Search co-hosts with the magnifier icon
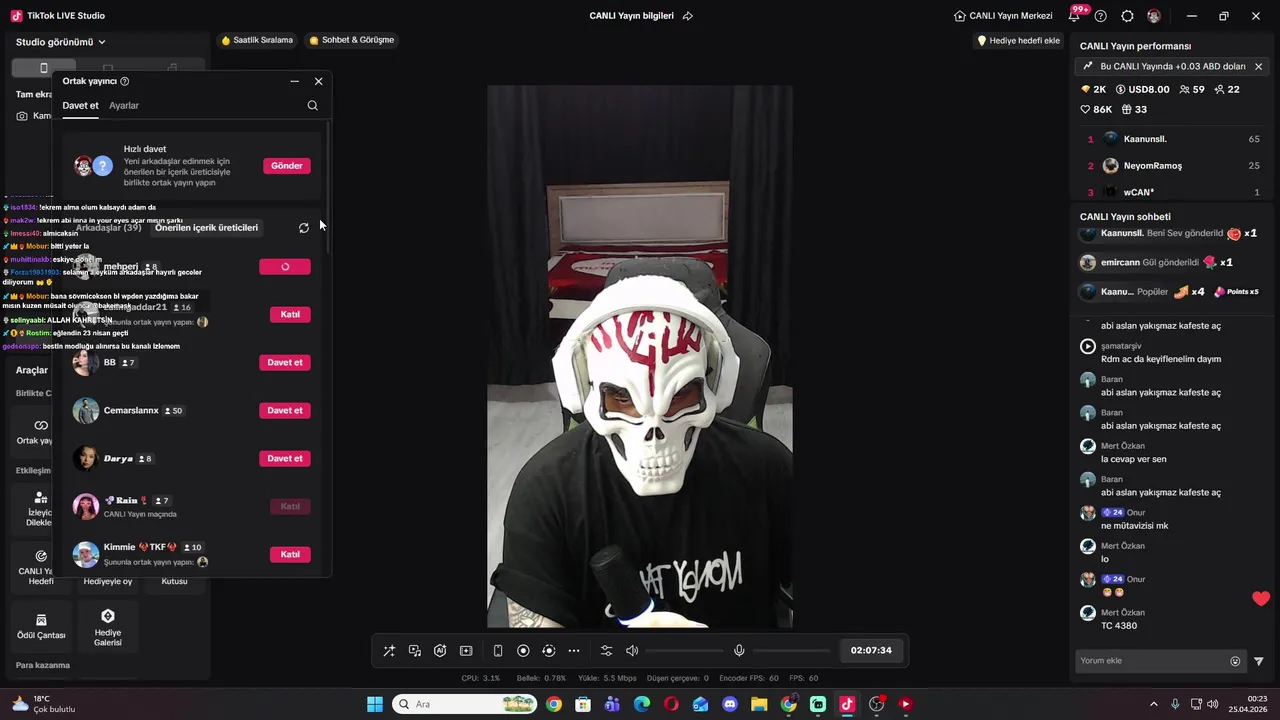The width and height of the screenshot is (1280, 720). coord(313,105)
